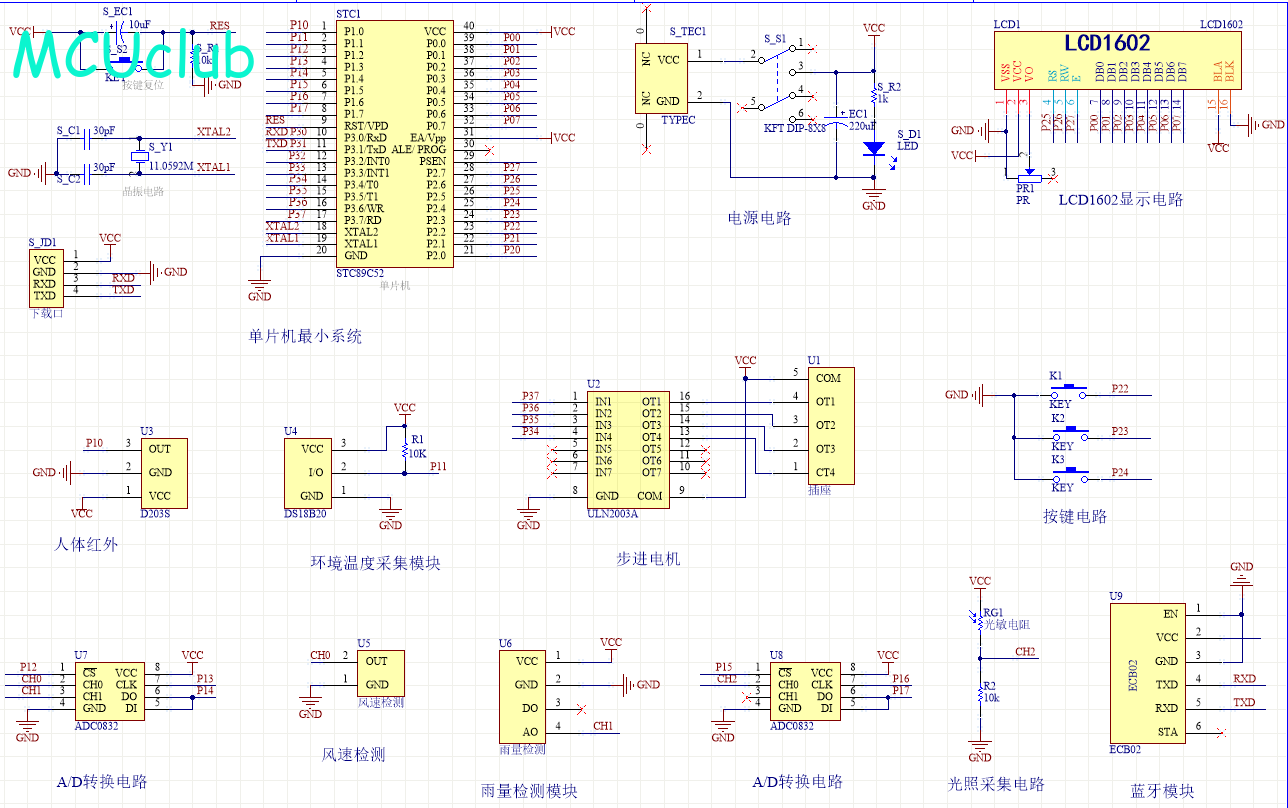The width and height of the screenshot is (1288, 808).
Task: Select the PR1 potentiometer below the LCD
Action: (1028, 177)
